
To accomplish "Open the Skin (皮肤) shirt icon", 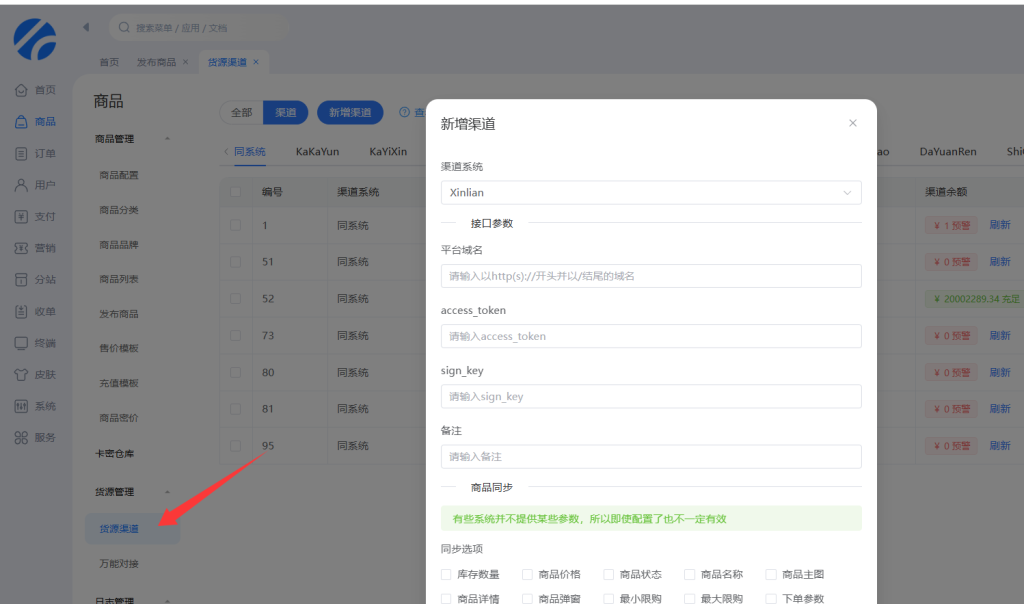I will (x=21, y=375).
